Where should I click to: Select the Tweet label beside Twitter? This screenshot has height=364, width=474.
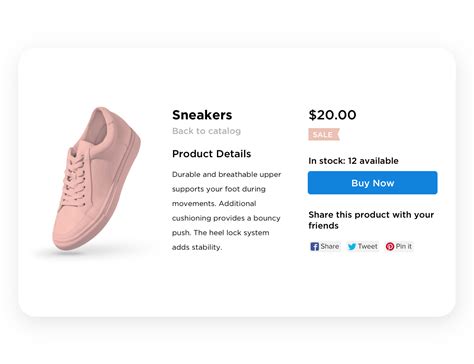[368, 246]
